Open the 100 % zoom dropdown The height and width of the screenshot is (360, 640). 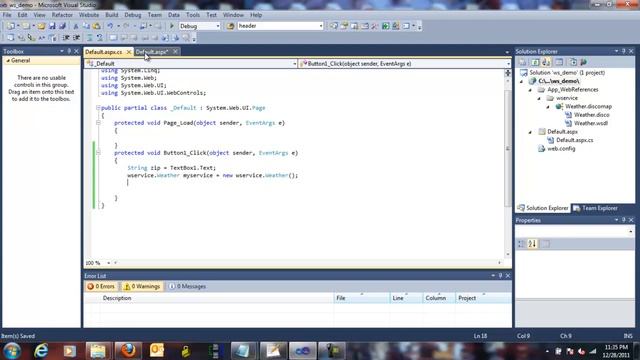pos(109,263)
